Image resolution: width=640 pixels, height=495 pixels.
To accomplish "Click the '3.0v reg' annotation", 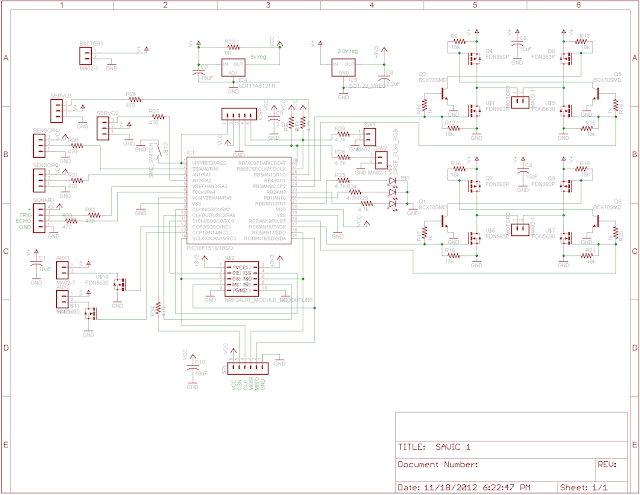I will [x=348, y=51].
